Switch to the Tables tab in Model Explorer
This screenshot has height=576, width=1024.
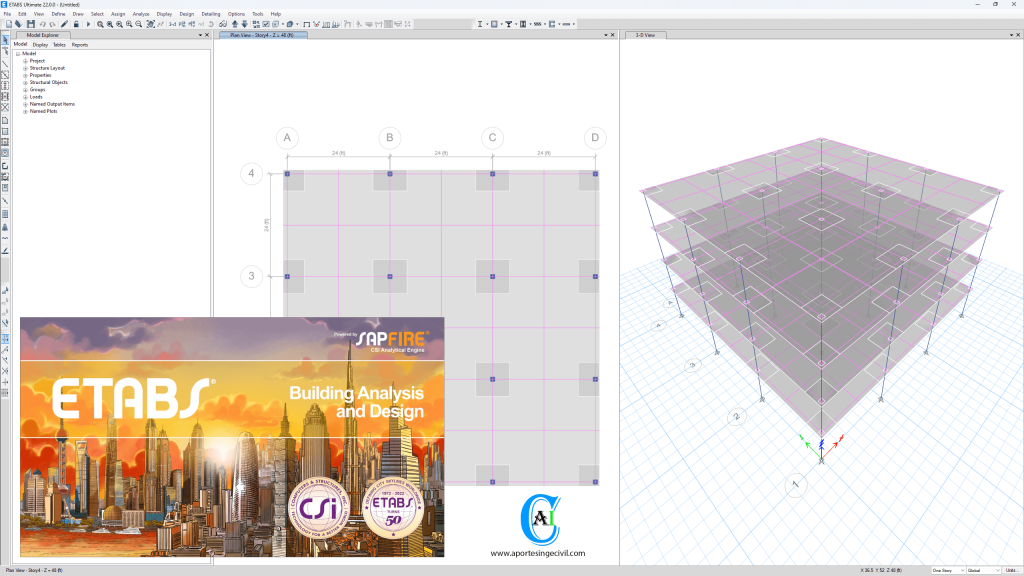[58, 44]
